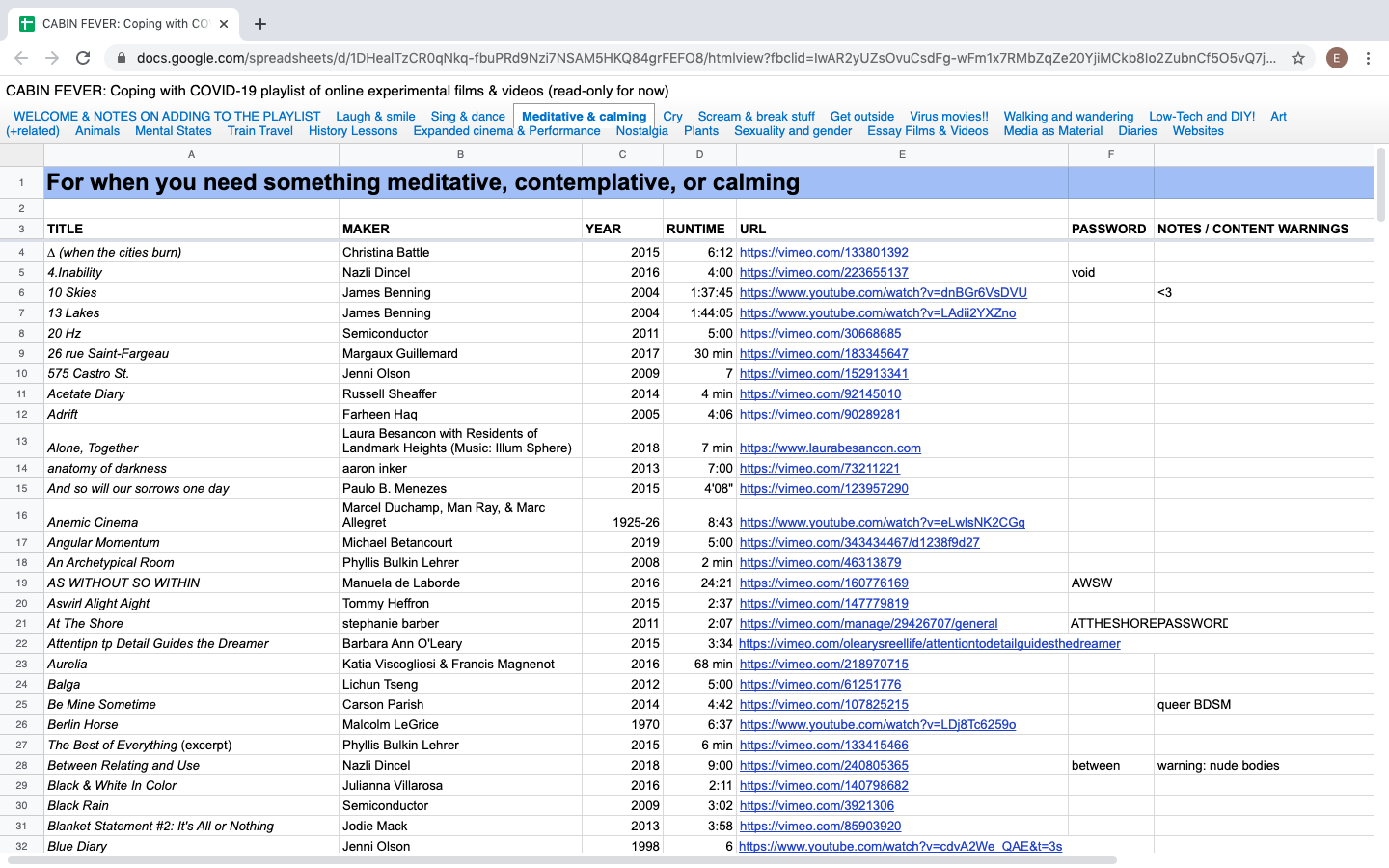Go to Scream & break stuff sheet
Screen dimensions: 1389x868
pyautogui.click(x=756, y=116)
